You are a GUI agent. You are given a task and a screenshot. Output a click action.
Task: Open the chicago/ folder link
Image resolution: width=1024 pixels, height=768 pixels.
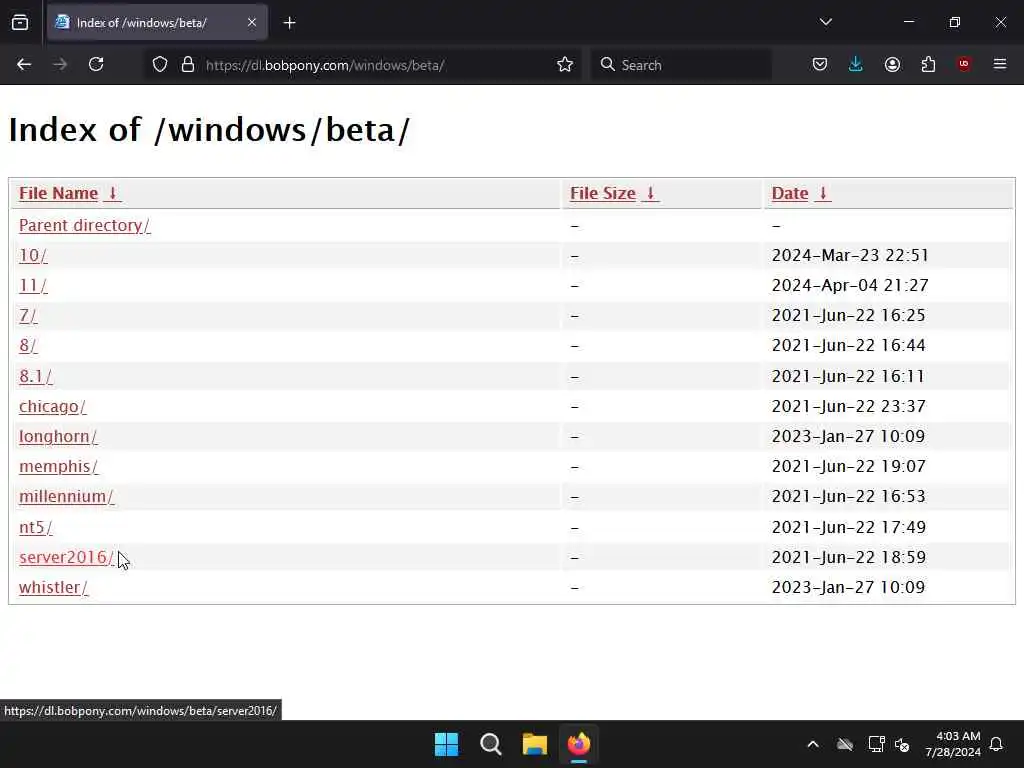(x=53, y=406)
